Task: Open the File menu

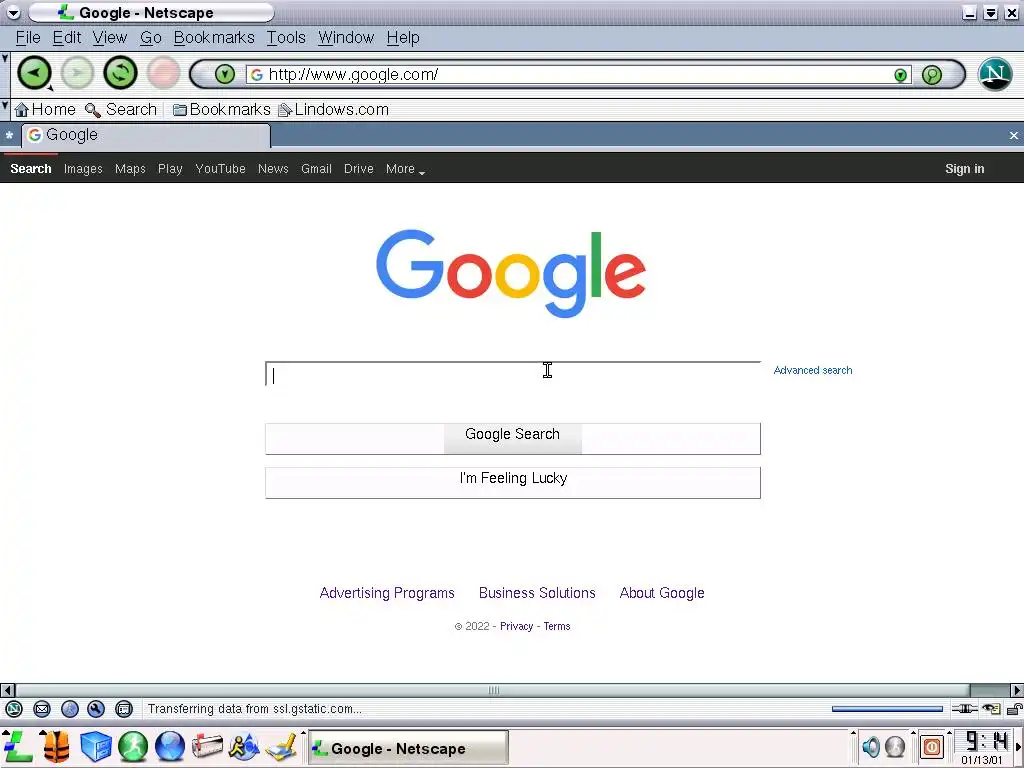Action: click(x=28, y=38)
